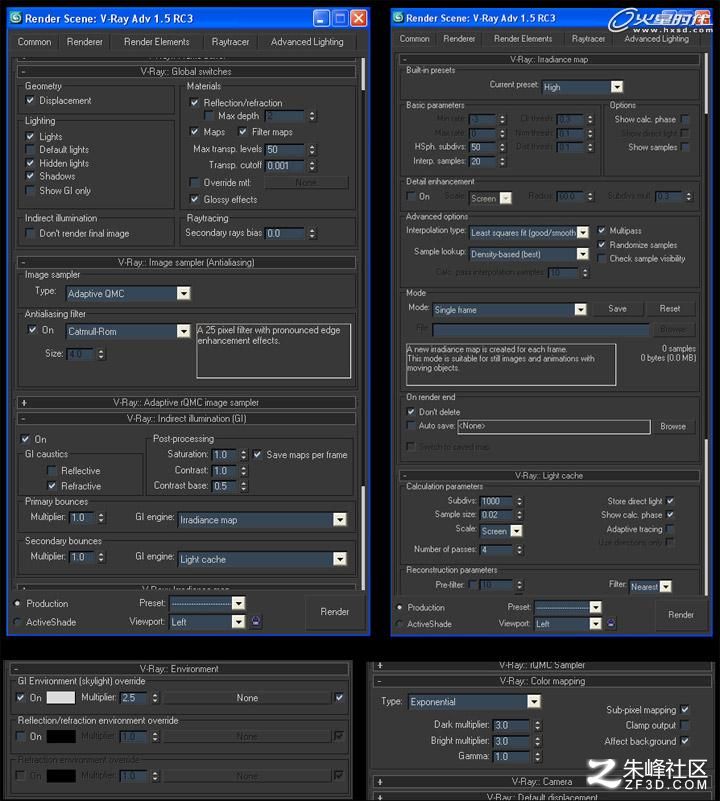Click GI Environment Multiplier spinner arrows
The width and height of the screenshot is (720, 801).
154,697
